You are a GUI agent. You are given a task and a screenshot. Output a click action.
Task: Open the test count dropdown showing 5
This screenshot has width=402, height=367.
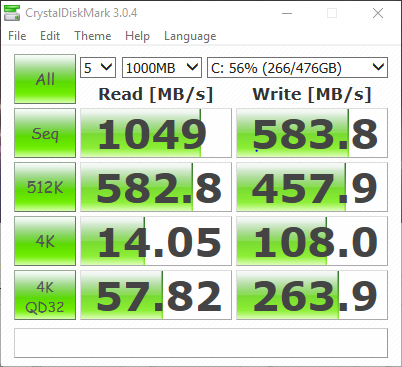[x=98, y=68]
